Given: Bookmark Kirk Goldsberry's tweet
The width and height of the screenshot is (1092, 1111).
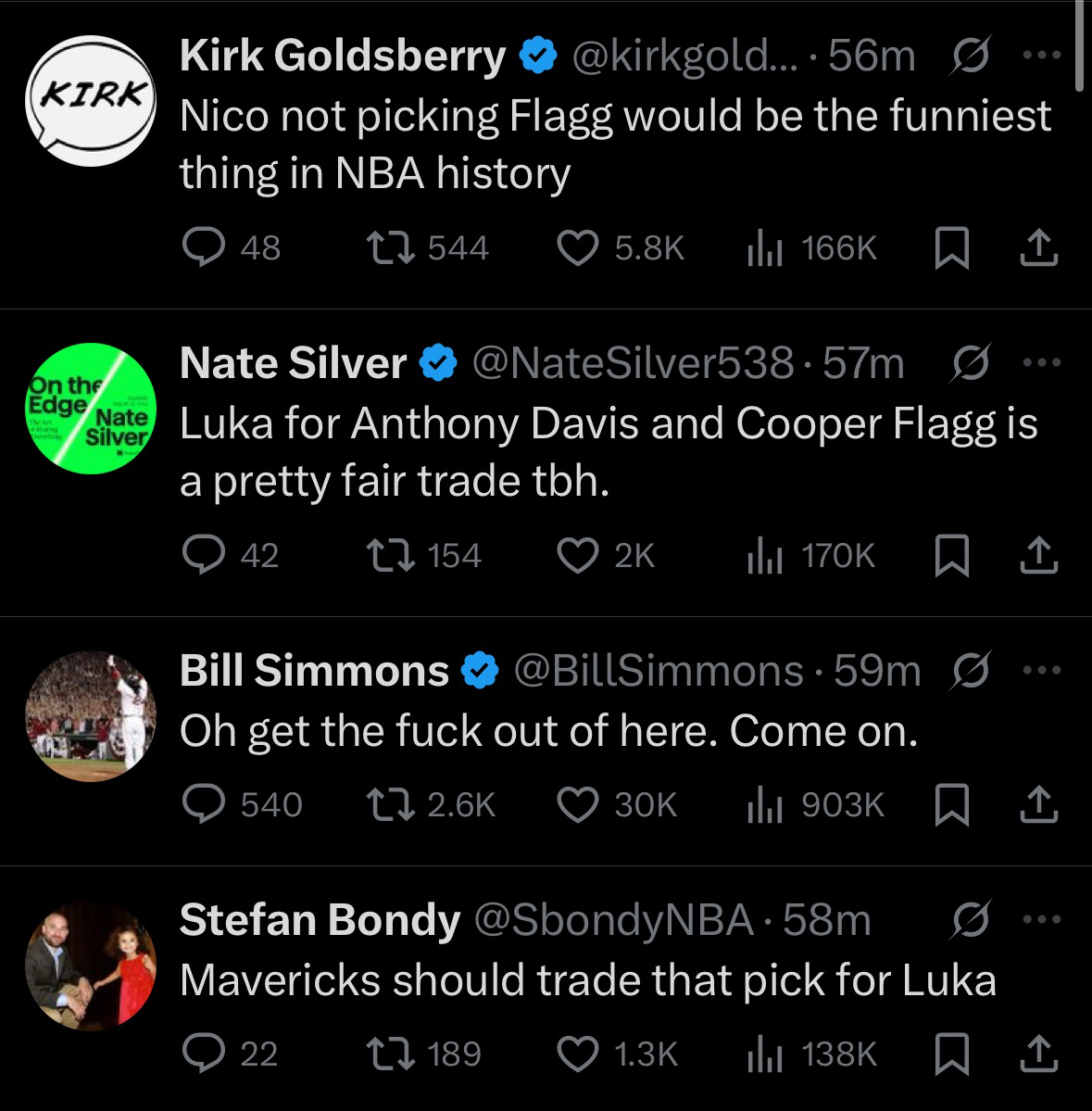Looking at the screenshot, I should (x=949, y=247).
